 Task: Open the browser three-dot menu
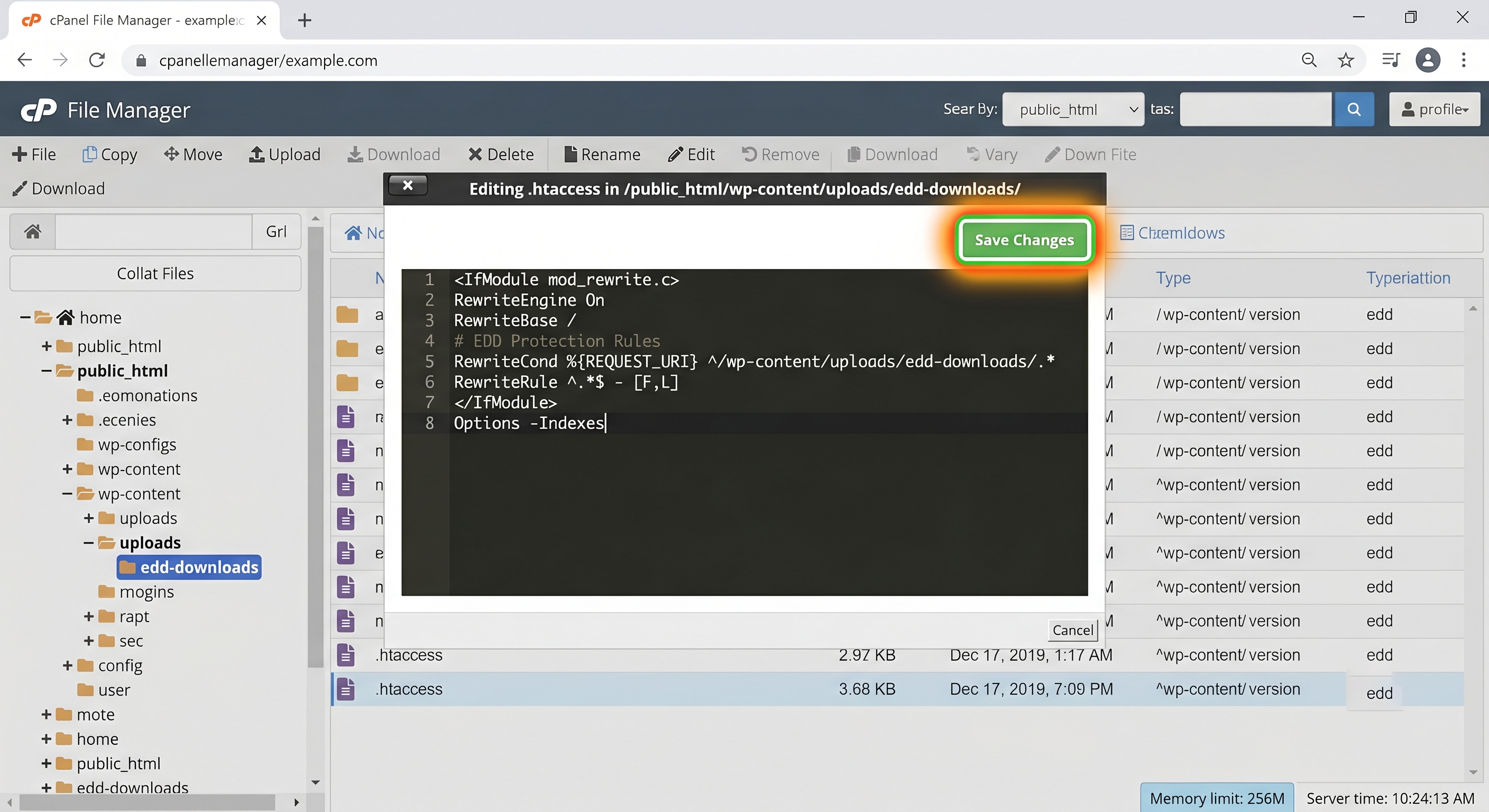coord(1464,60)
